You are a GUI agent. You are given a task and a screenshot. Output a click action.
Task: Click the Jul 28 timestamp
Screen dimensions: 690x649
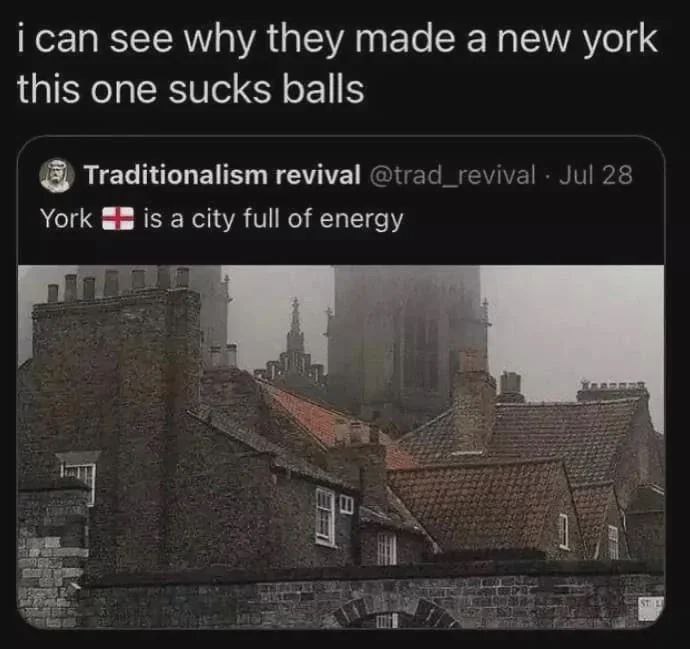pos(596,175)
